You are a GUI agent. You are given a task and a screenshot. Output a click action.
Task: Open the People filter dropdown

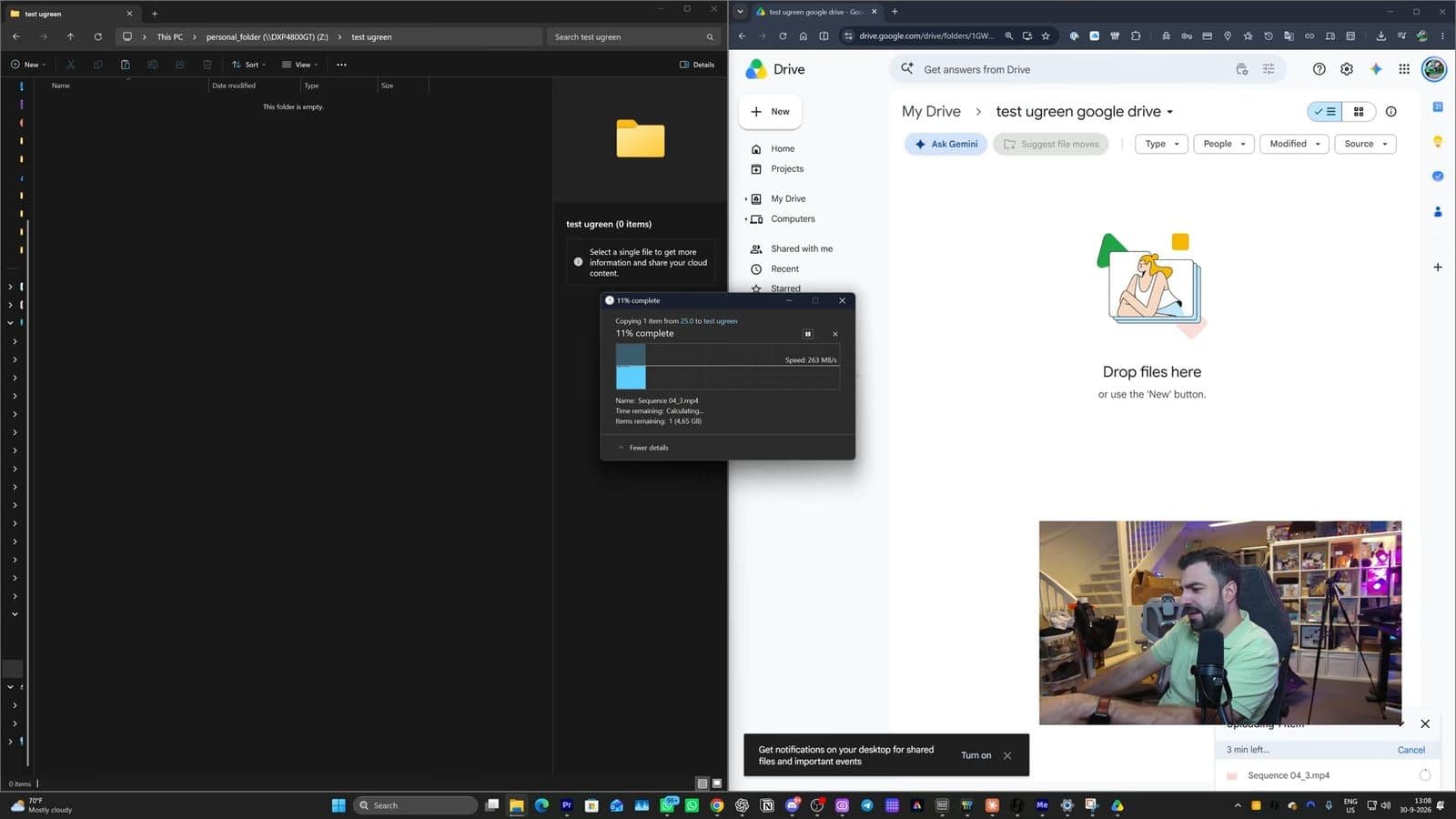(1224, 144)
